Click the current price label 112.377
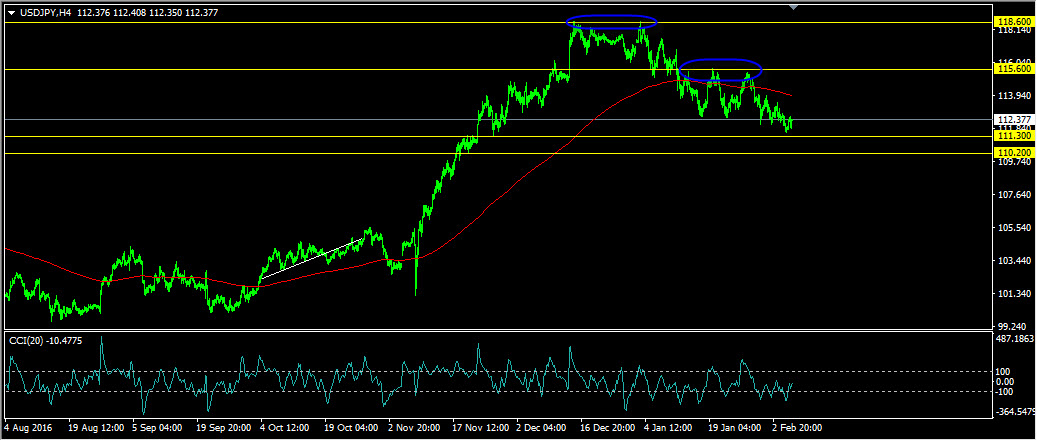 [1015, 120]
